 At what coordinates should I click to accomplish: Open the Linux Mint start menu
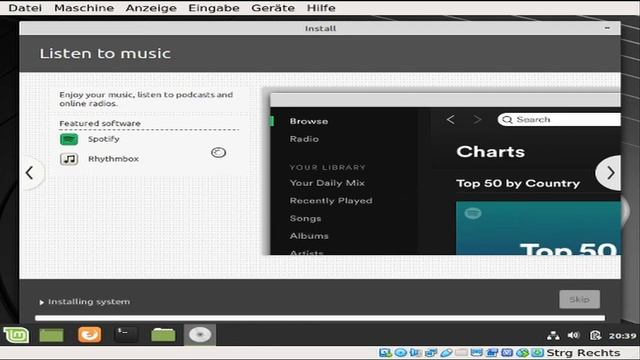click(x=16, y=335)
